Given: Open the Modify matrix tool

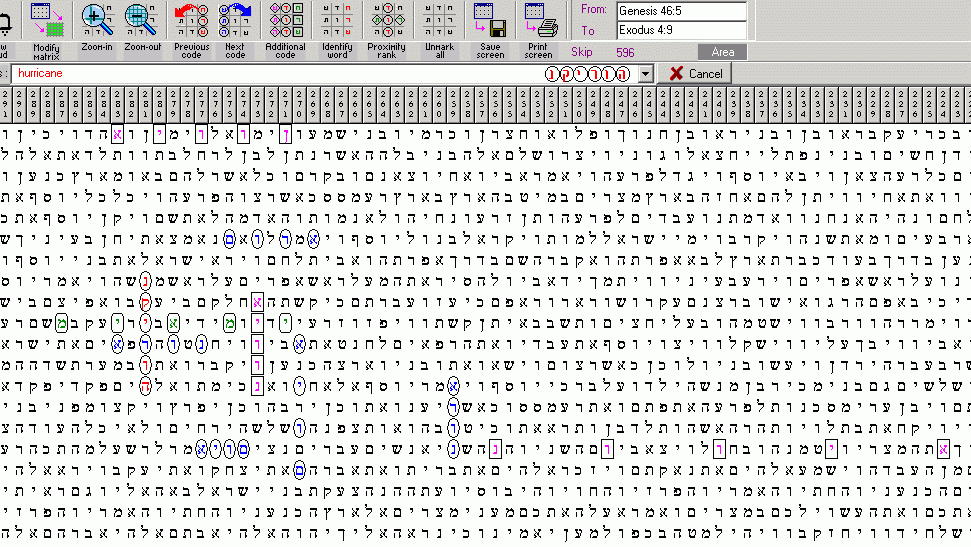Looking at the screenshot, I should coord(47,31).
